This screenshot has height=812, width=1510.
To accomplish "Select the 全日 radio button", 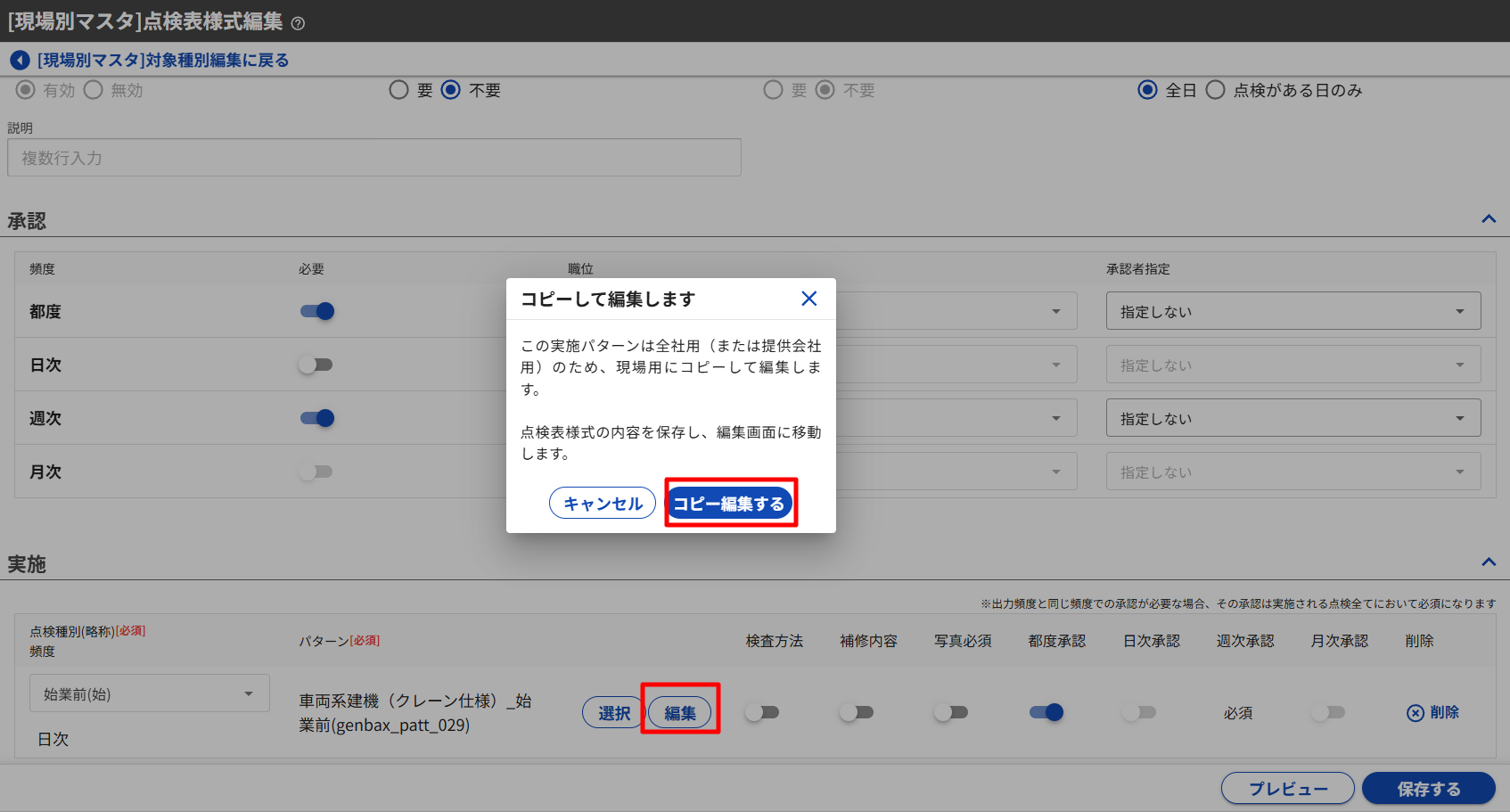I will point(1148,90).
